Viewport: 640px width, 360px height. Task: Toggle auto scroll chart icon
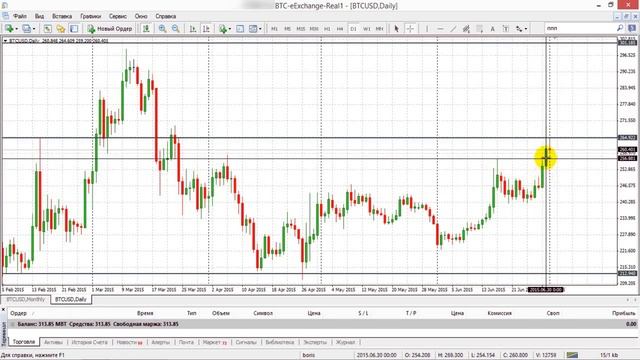[x=193, y=29]
